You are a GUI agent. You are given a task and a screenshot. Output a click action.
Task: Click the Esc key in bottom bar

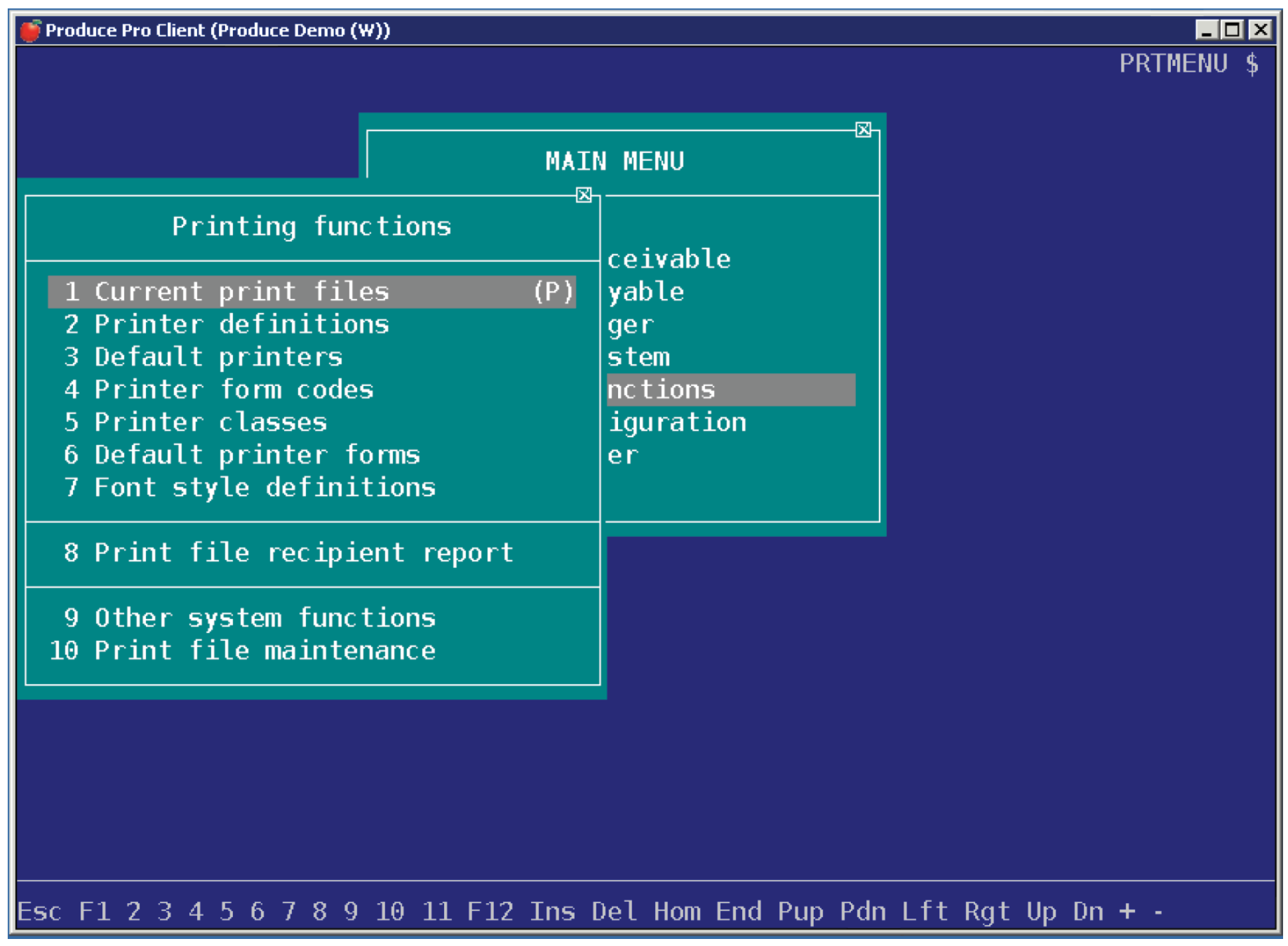coord(39,912)
